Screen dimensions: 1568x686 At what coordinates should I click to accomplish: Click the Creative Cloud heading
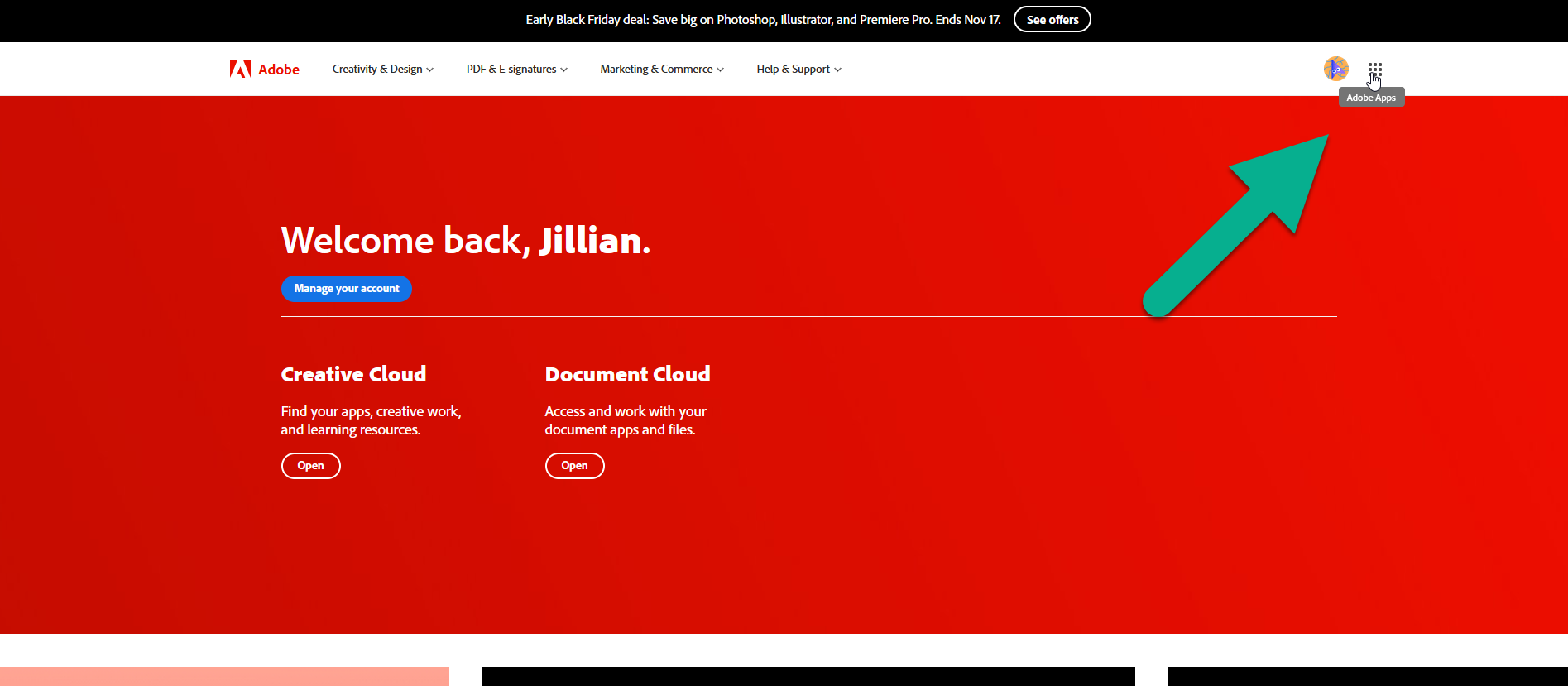[354, 374]
